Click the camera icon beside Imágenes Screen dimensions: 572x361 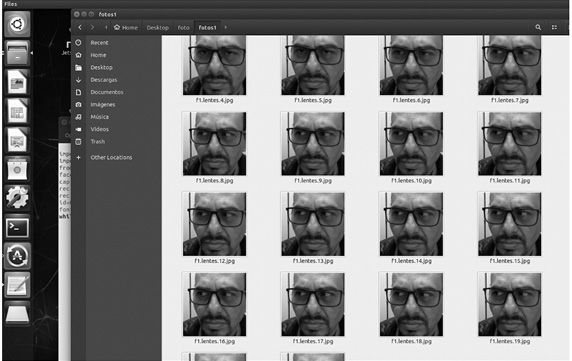[78, 105]
